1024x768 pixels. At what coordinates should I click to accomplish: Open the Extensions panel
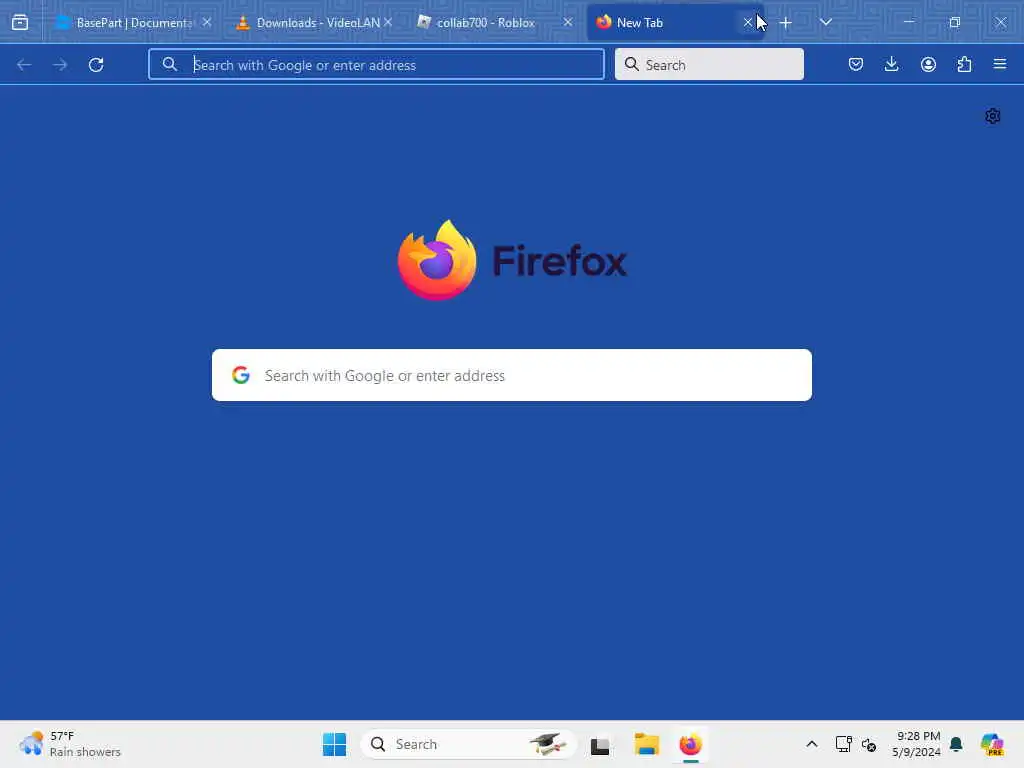(x=964, y=64)
